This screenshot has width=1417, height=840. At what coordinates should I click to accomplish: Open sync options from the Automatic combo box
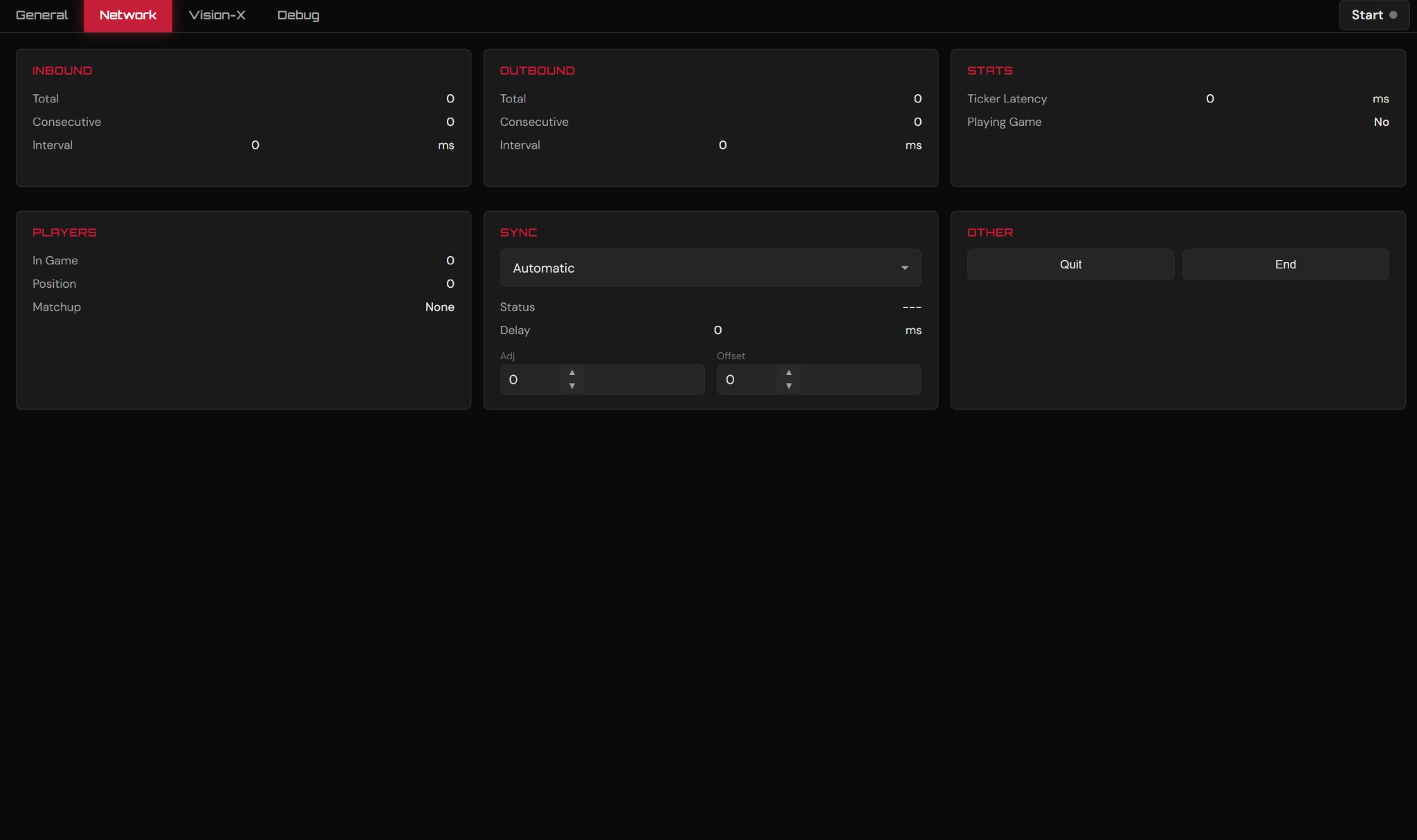click(709, 268)
